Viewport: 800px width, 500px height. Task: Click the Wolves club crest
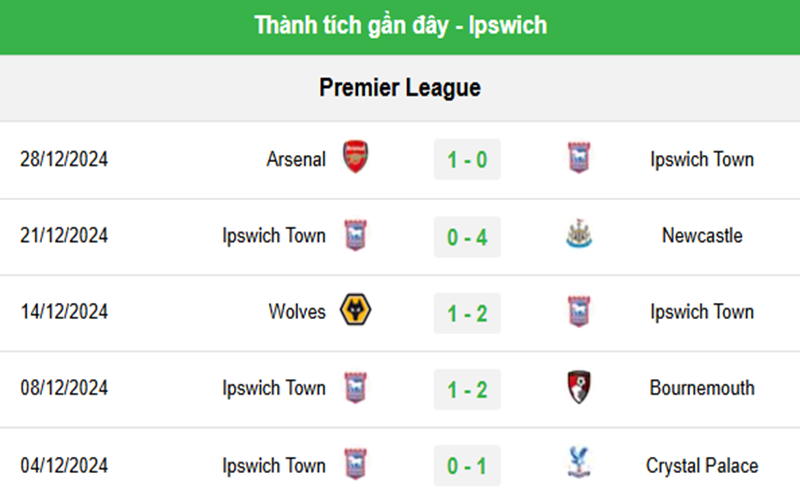point(355,311)
